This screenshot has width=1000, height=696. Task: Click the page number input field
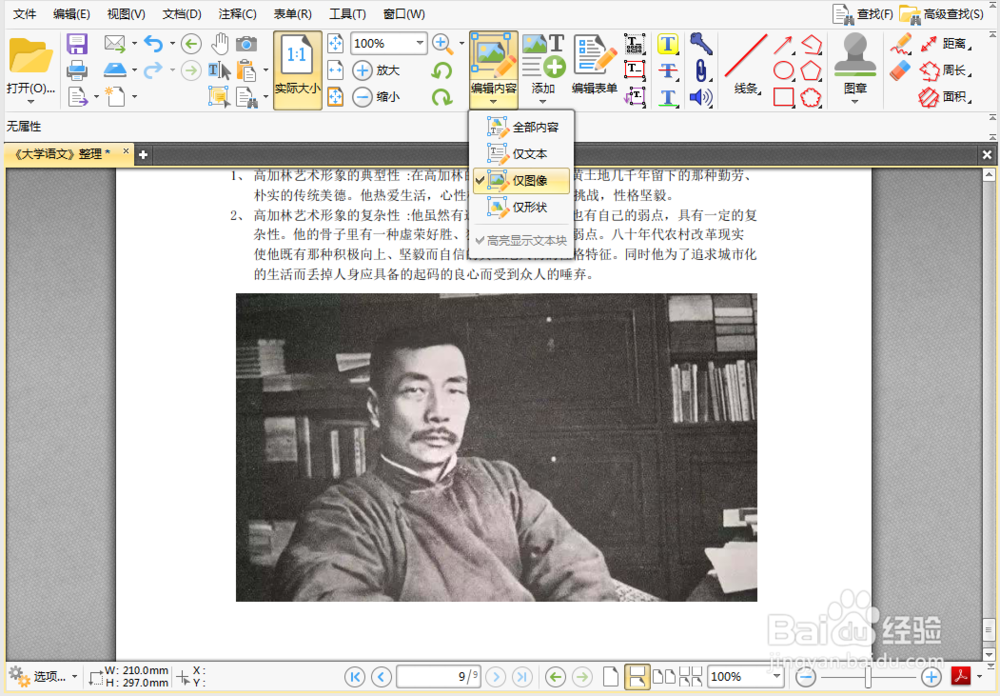tap(437, 677)
